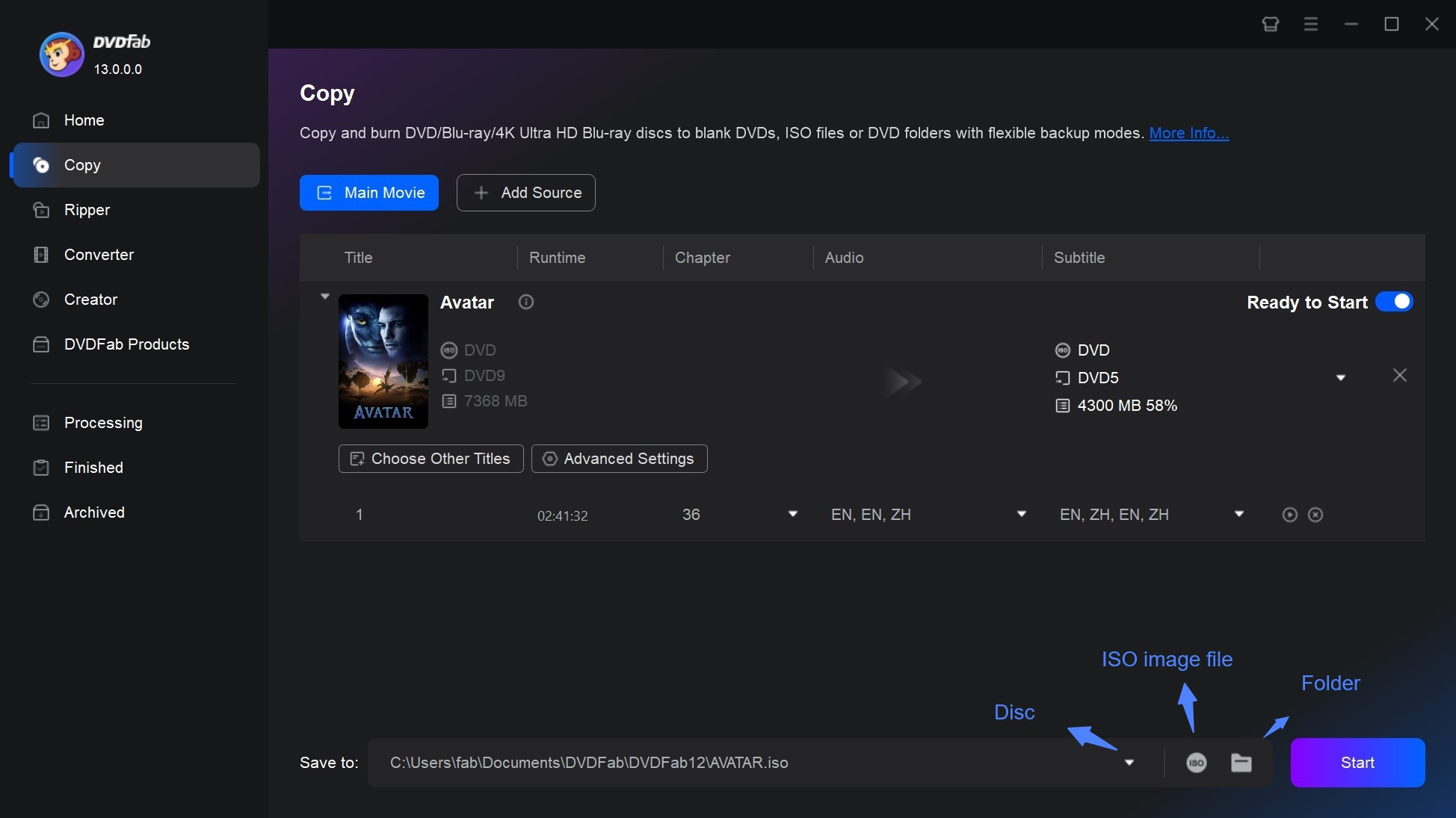The height and width of the screenshot is (818, 1456).
Task: Switch to the Home section
Action: pos(84,120)
